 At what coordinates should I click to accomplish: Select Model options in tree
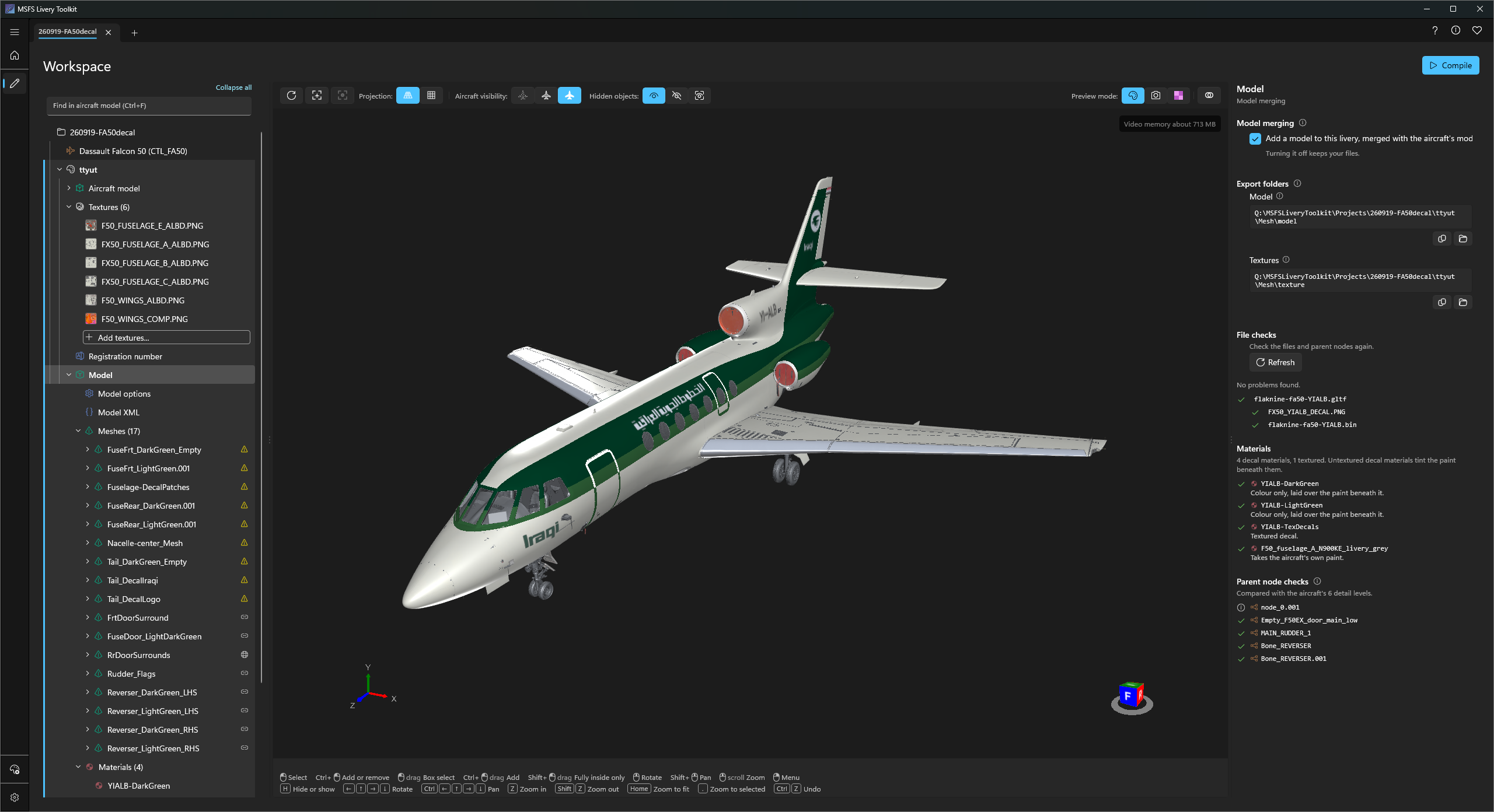click(x=124, y=394)
